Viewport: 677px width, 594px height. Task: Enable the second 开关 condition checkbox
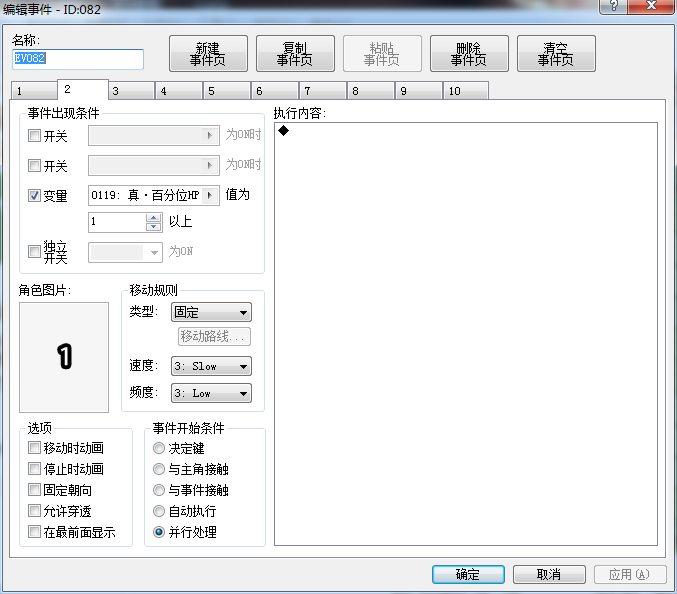[x=34, y=165]
